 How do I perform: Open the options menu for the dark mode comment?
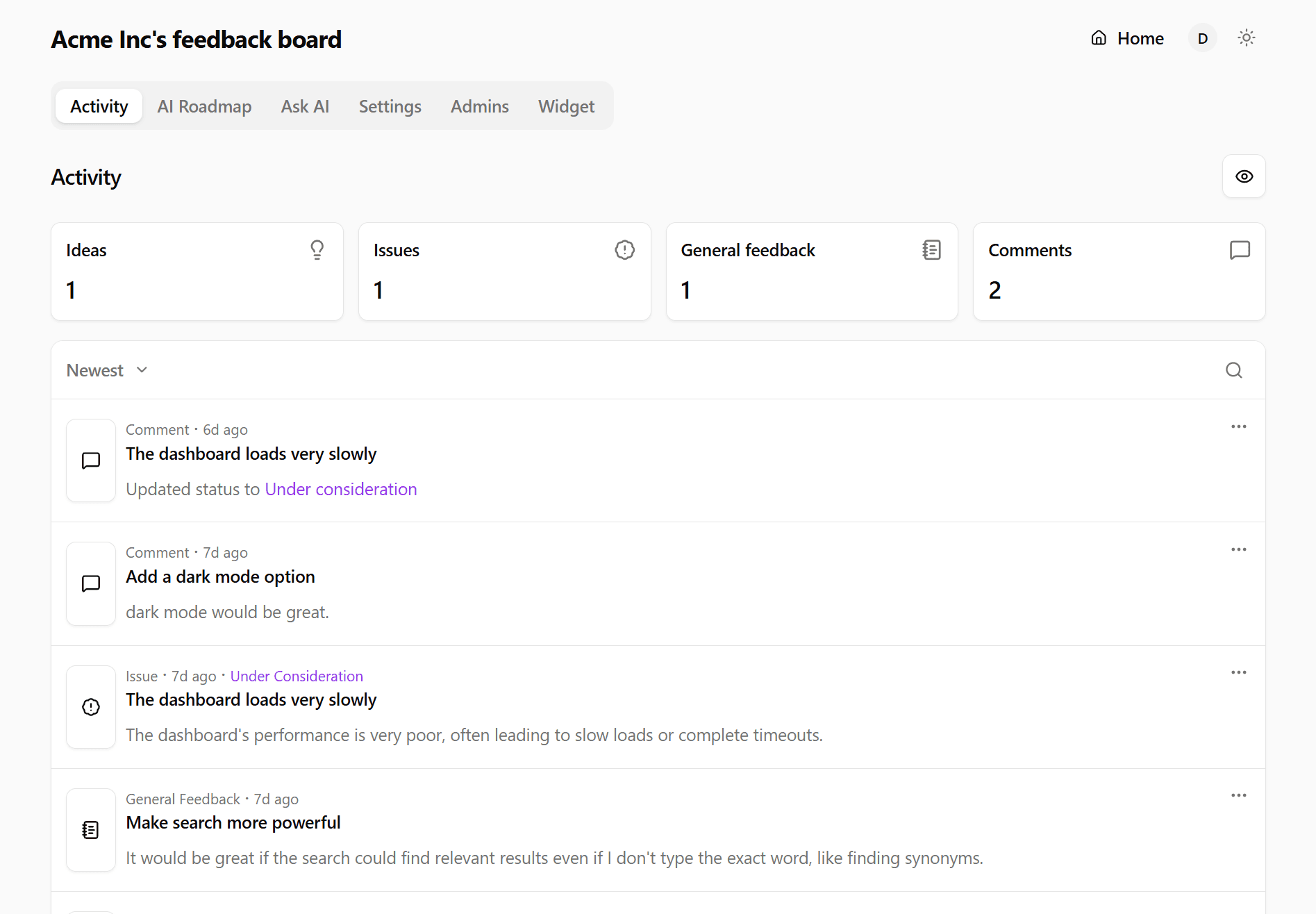1238,549
